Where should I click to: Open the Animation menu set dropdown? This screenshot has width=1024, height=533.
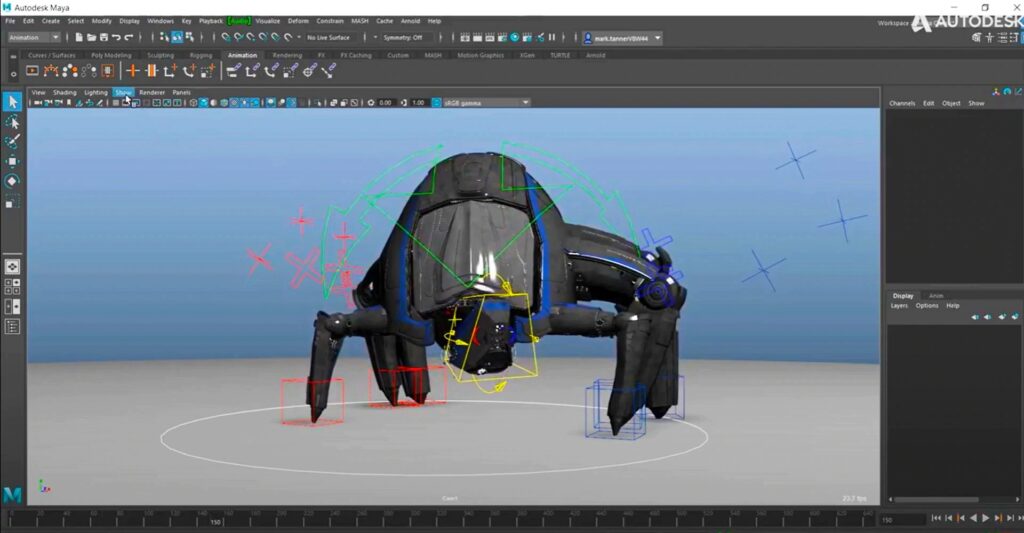34,37
